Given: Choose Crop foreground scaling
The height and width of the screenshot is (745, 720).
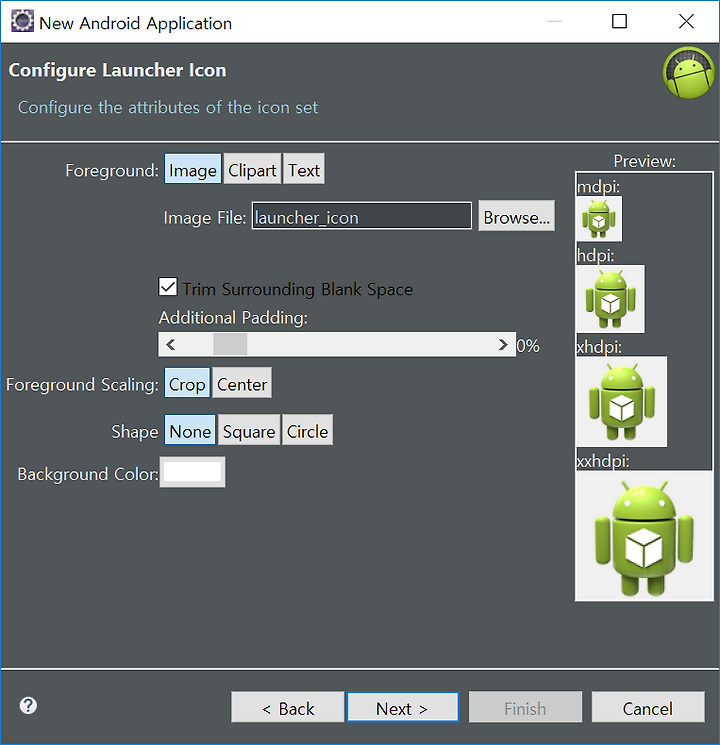Looking at the screenshot, I should point(187,384).
